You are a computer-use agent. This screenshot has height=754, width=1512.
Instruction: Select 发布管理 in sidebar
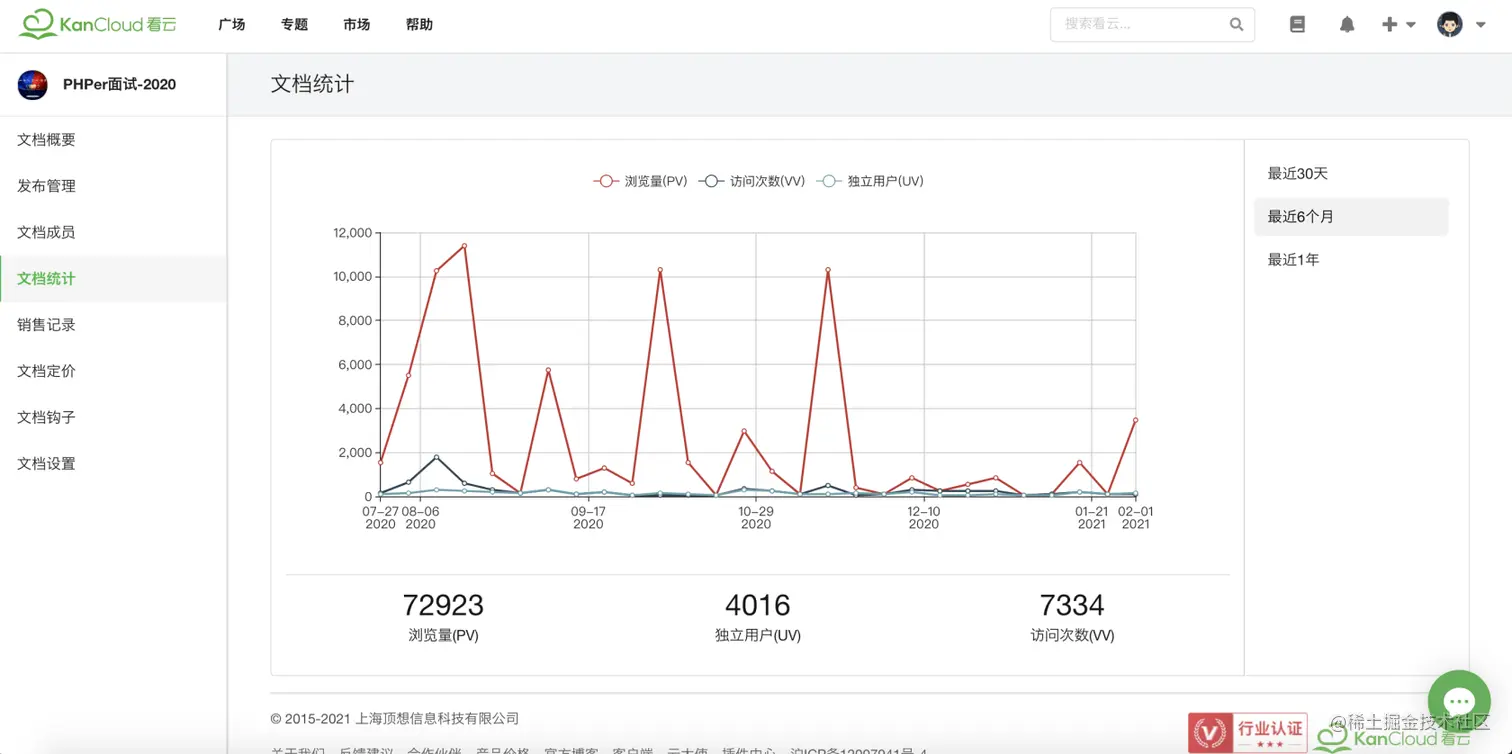click(x=113, y=186)
